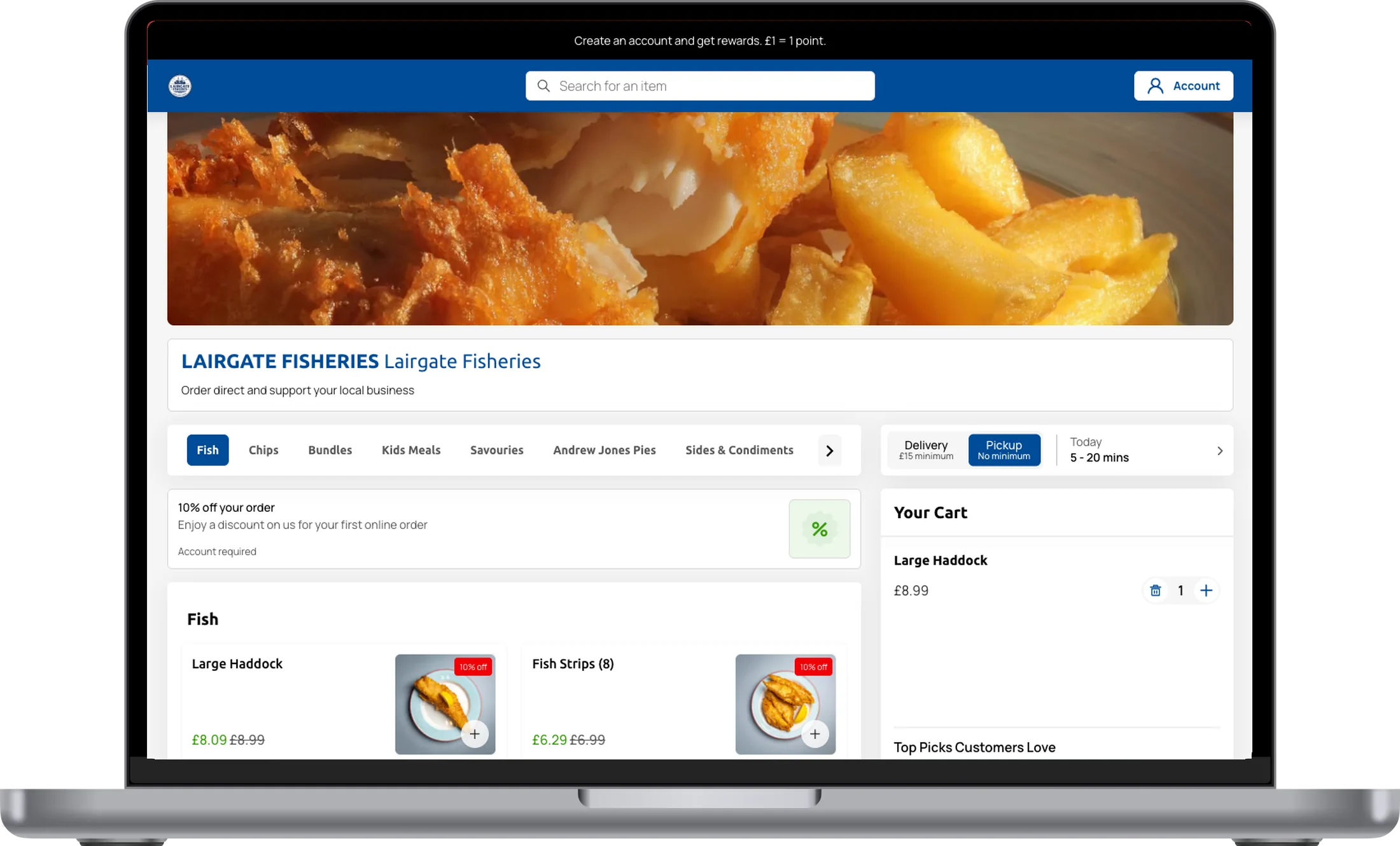The height and width of the screenshot is (846, 1400).
Task: Remove Large Haddock using trash icon
Action: pyautogui.click(x=1156, y=591)
